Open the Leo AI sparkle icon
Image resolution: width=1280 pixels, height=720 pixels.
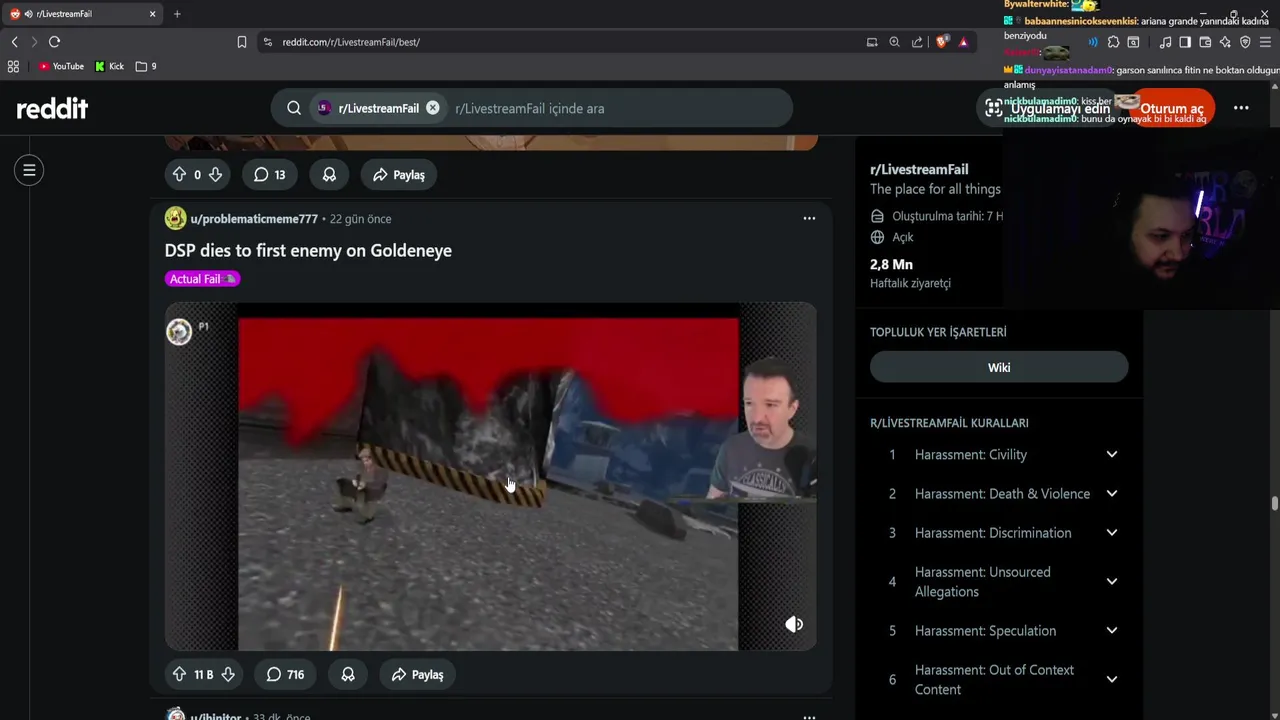tap(1225, 42)
